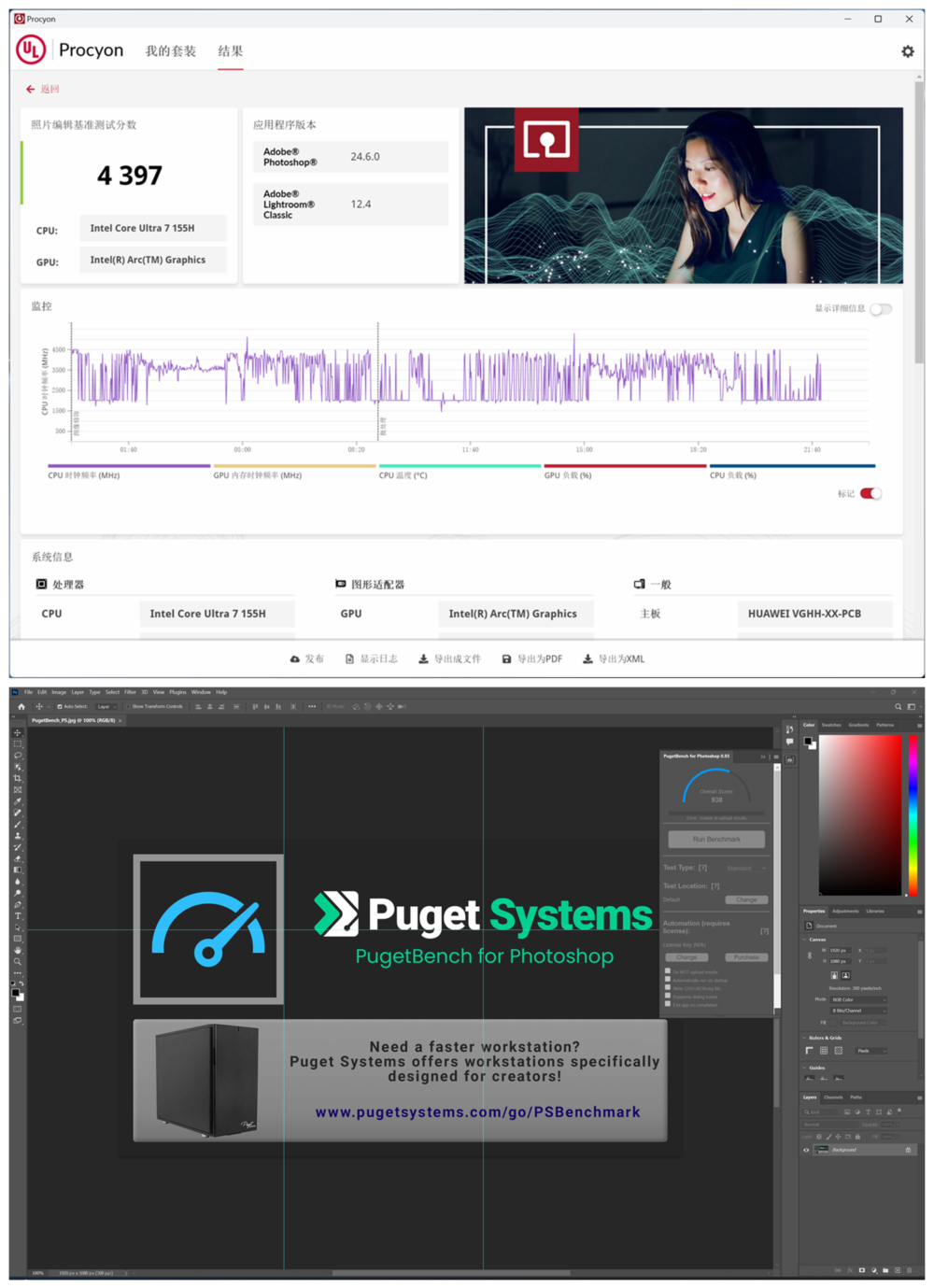
Task: Open 我的套装 tab in Procyon
Action: coord(171,51)
